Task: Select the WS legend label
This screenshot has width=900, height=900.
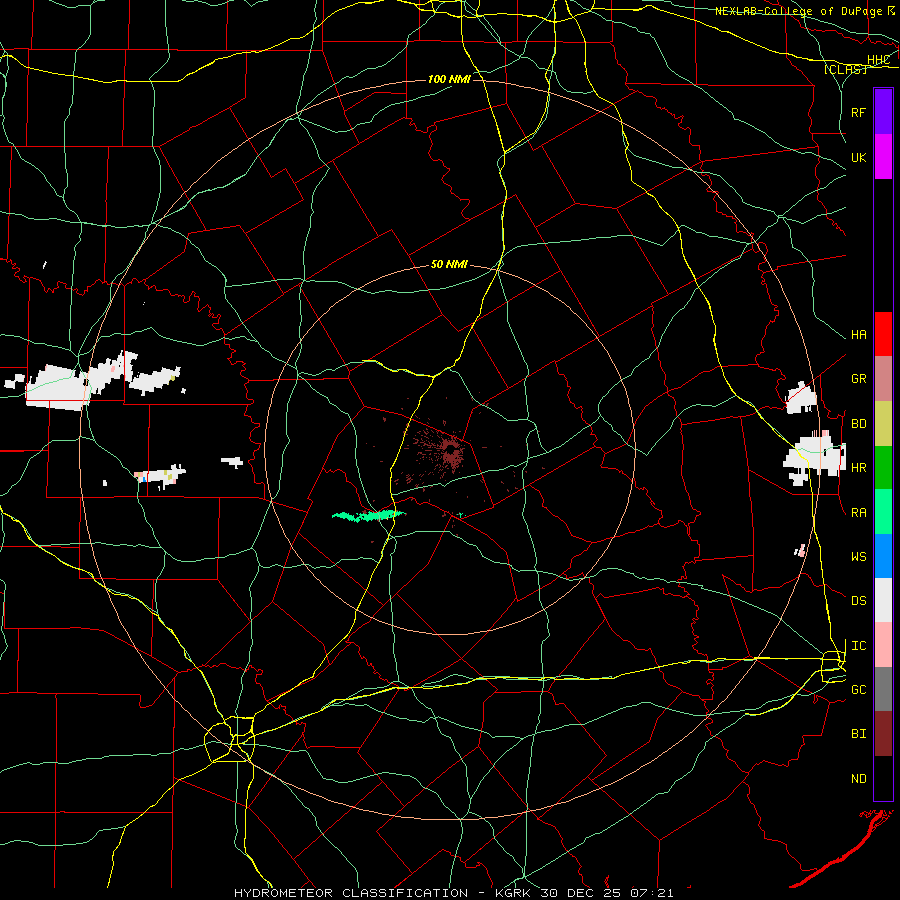Action: click(858, 557)
